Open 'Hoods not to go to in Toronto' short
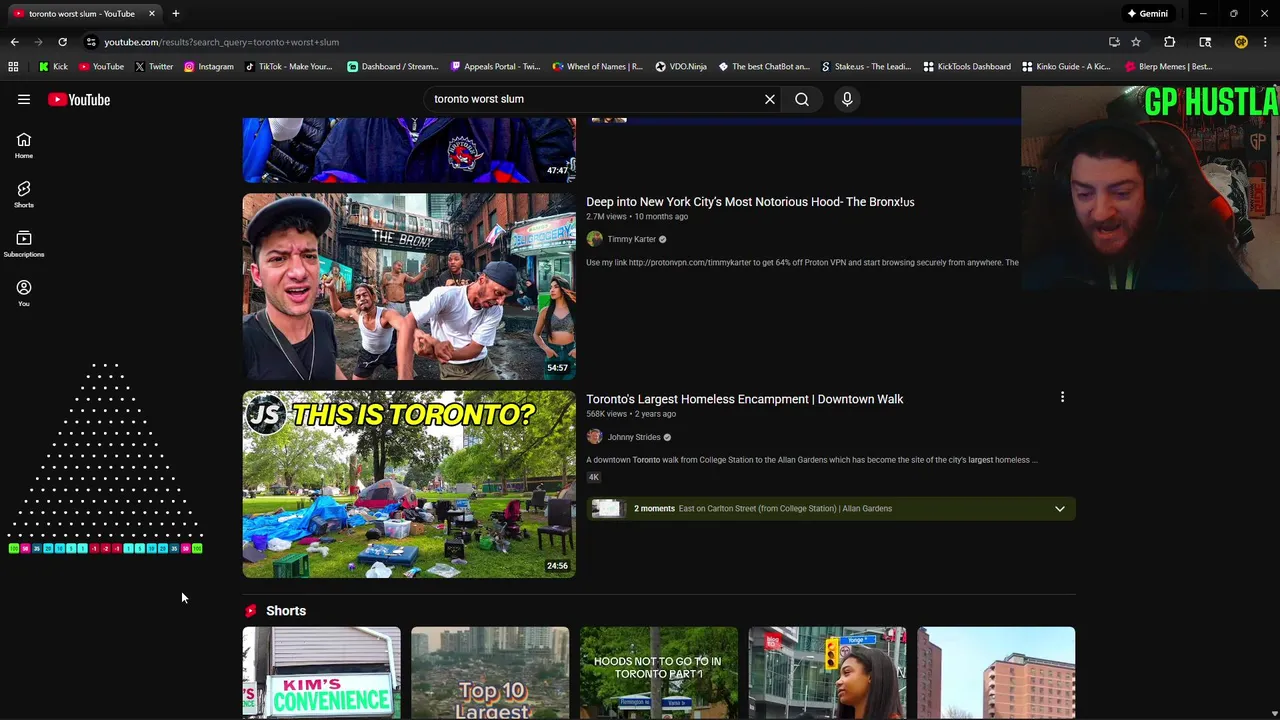The width and height of the screenshot is (1280, 720). tap(659, 673)
